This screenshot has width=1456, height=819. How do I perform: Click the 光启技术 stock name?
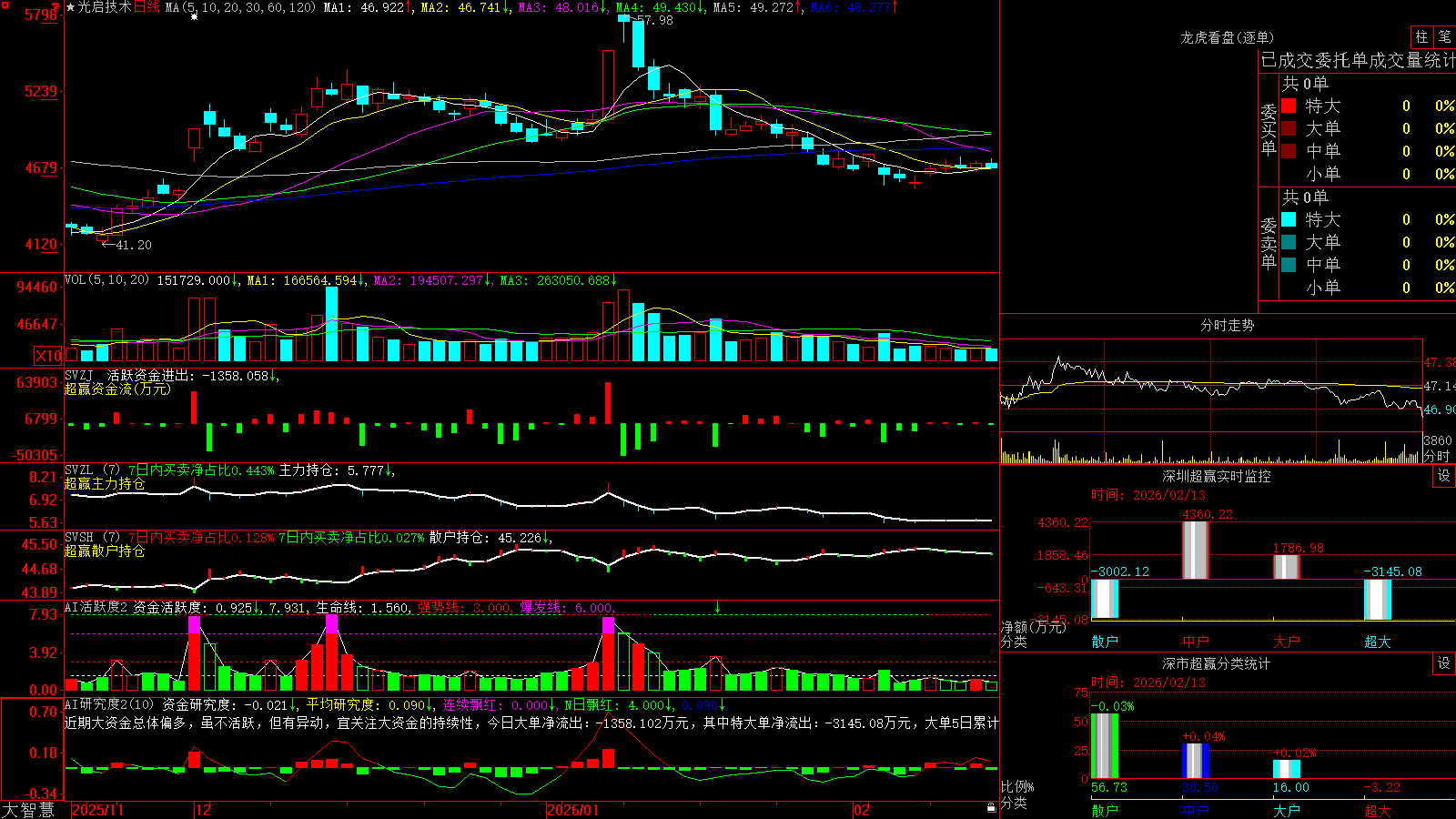tap(105, 7)
